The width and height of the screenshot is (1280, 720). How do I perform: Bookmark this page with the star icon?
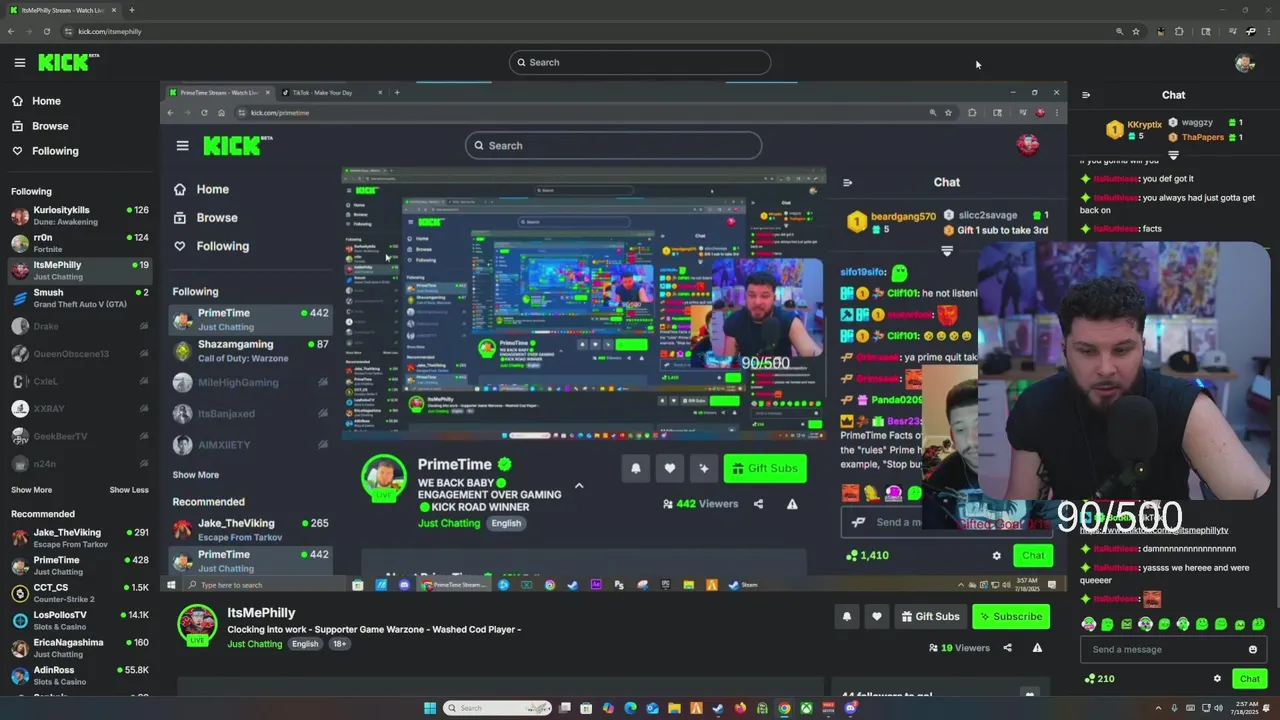tap(1136, 31)
